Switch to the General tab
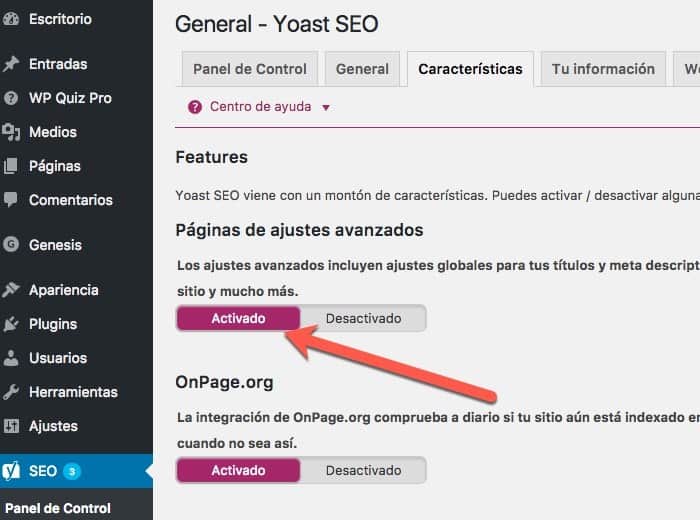Image resolution: width=700 pixels, height=520 pixels. click(362, 69)
